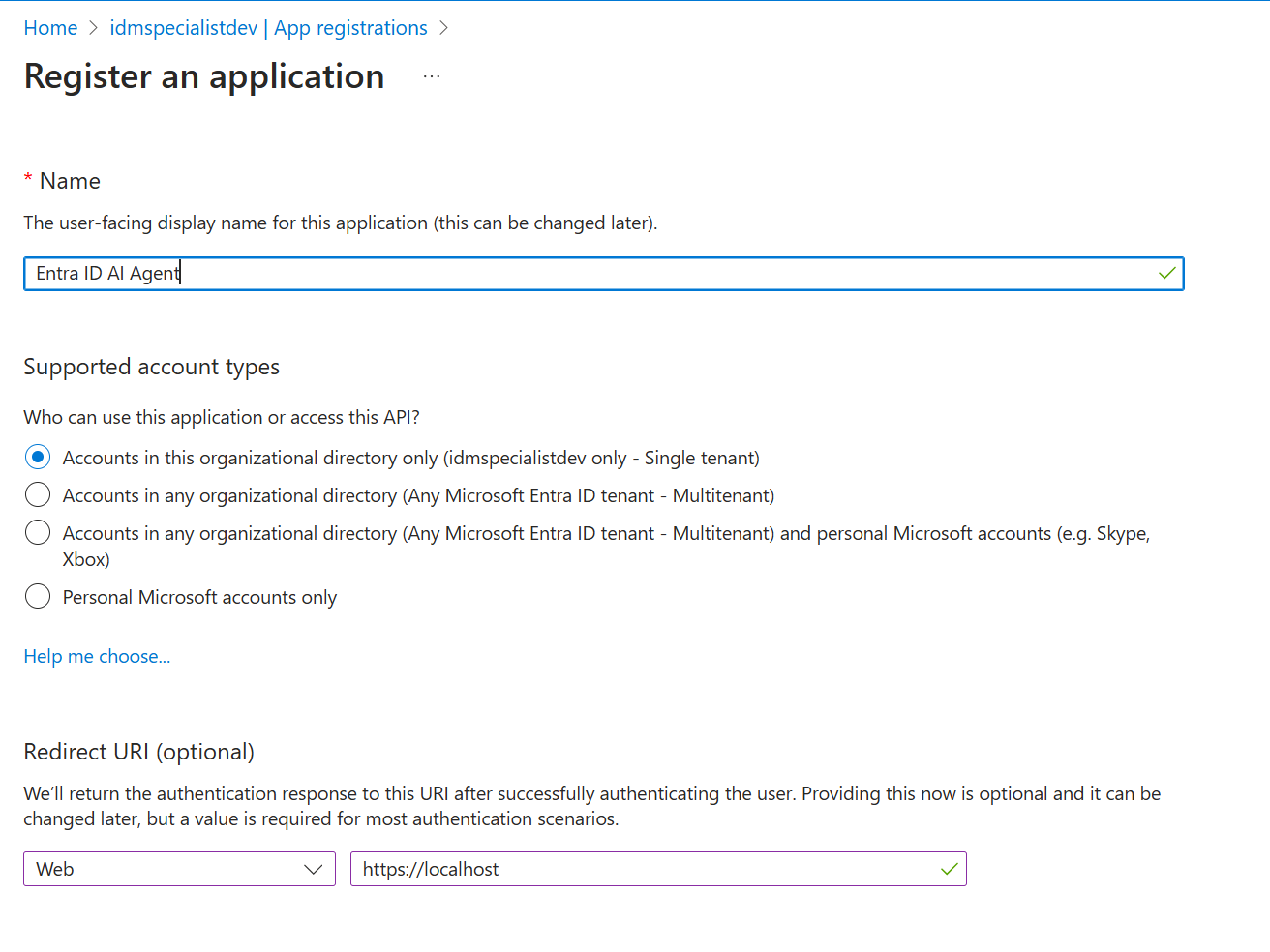Open the Help me choose link

(97, 656)
